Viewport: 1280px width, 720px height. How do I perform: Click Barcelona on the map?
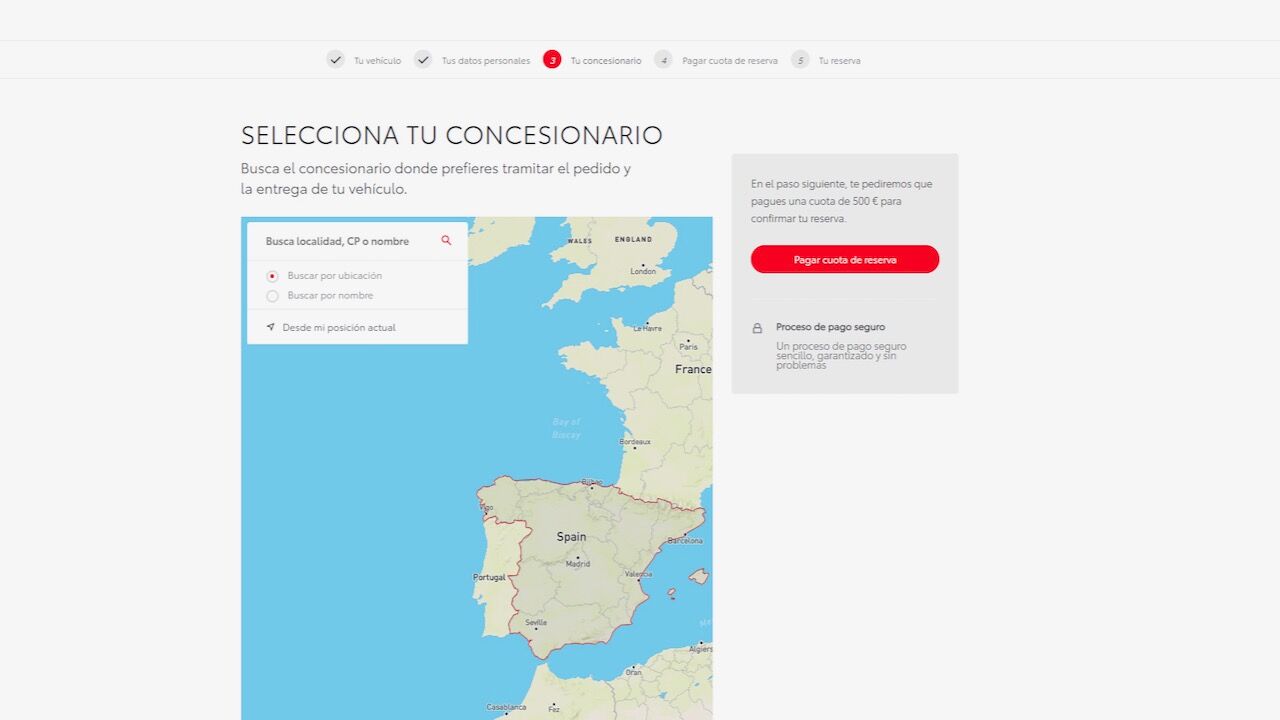(685, 540)
